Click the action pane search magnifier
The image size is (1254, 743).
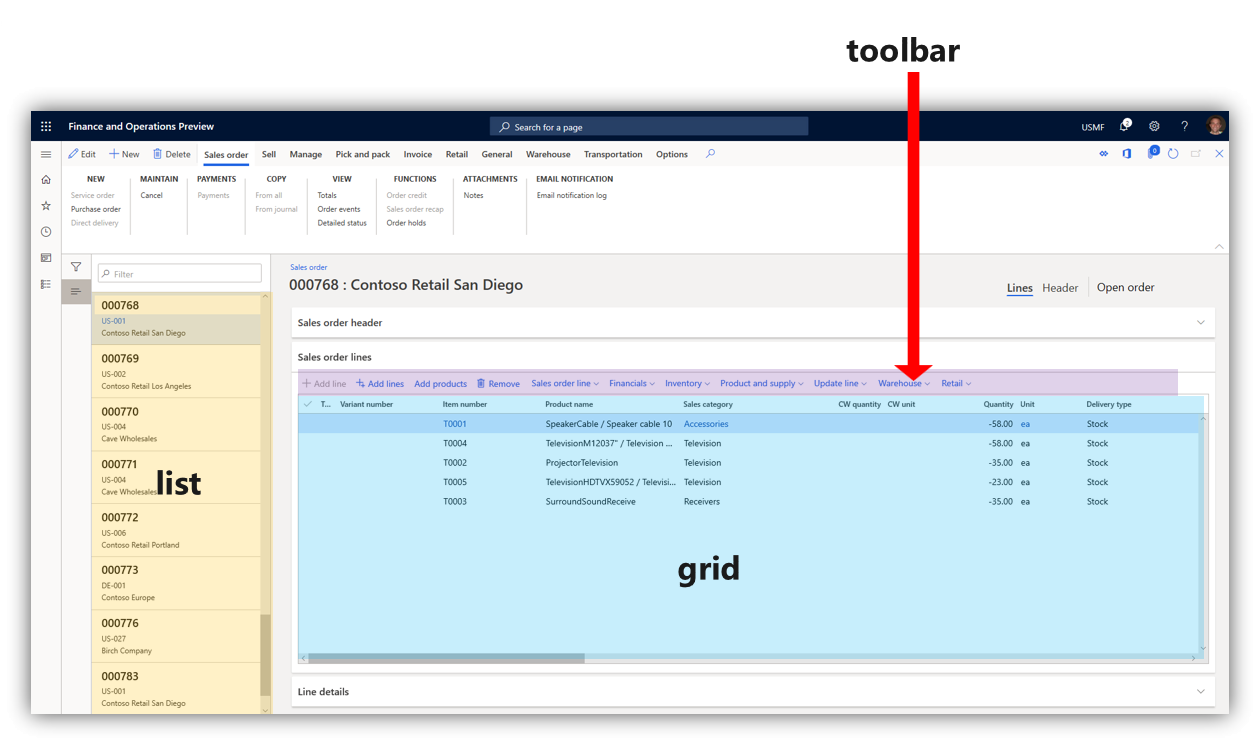[x=710, y=154]
